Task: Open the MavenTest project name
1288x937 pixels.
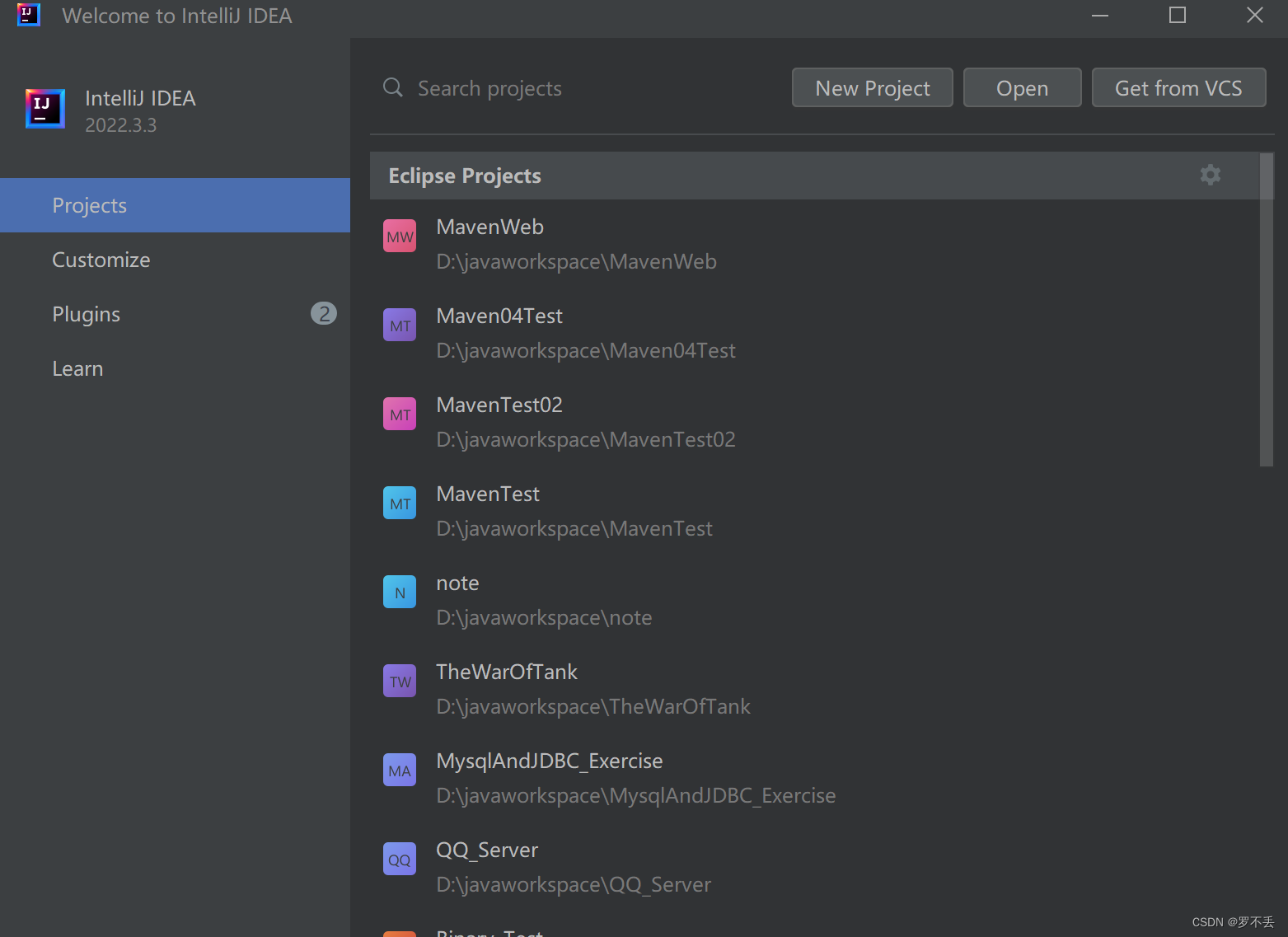Action: coord(488,494)
